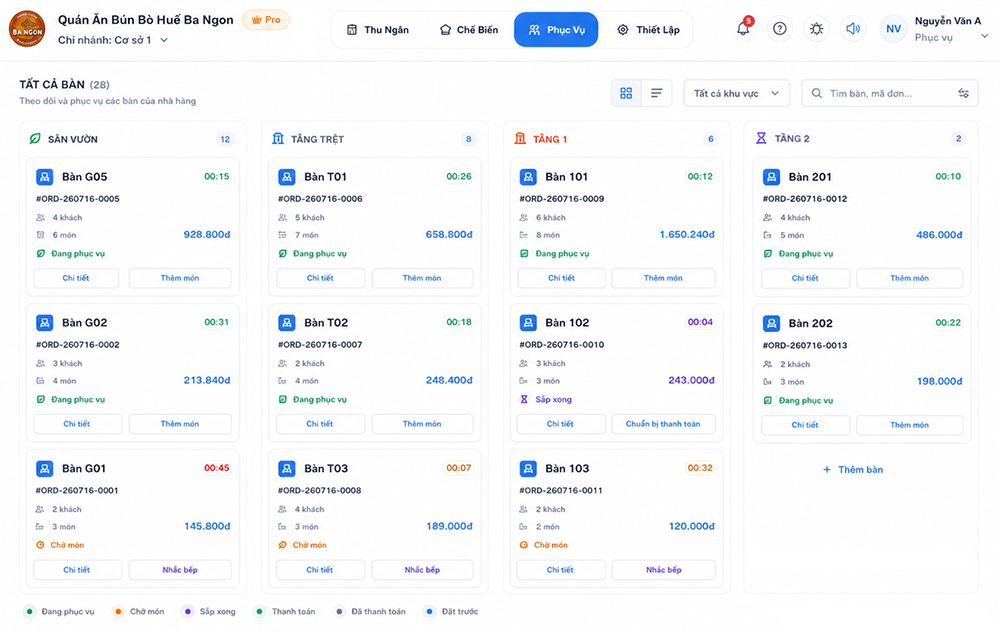Click the Bàn T01 table icon
The image size is (1000, 633).
pos(287,177)
